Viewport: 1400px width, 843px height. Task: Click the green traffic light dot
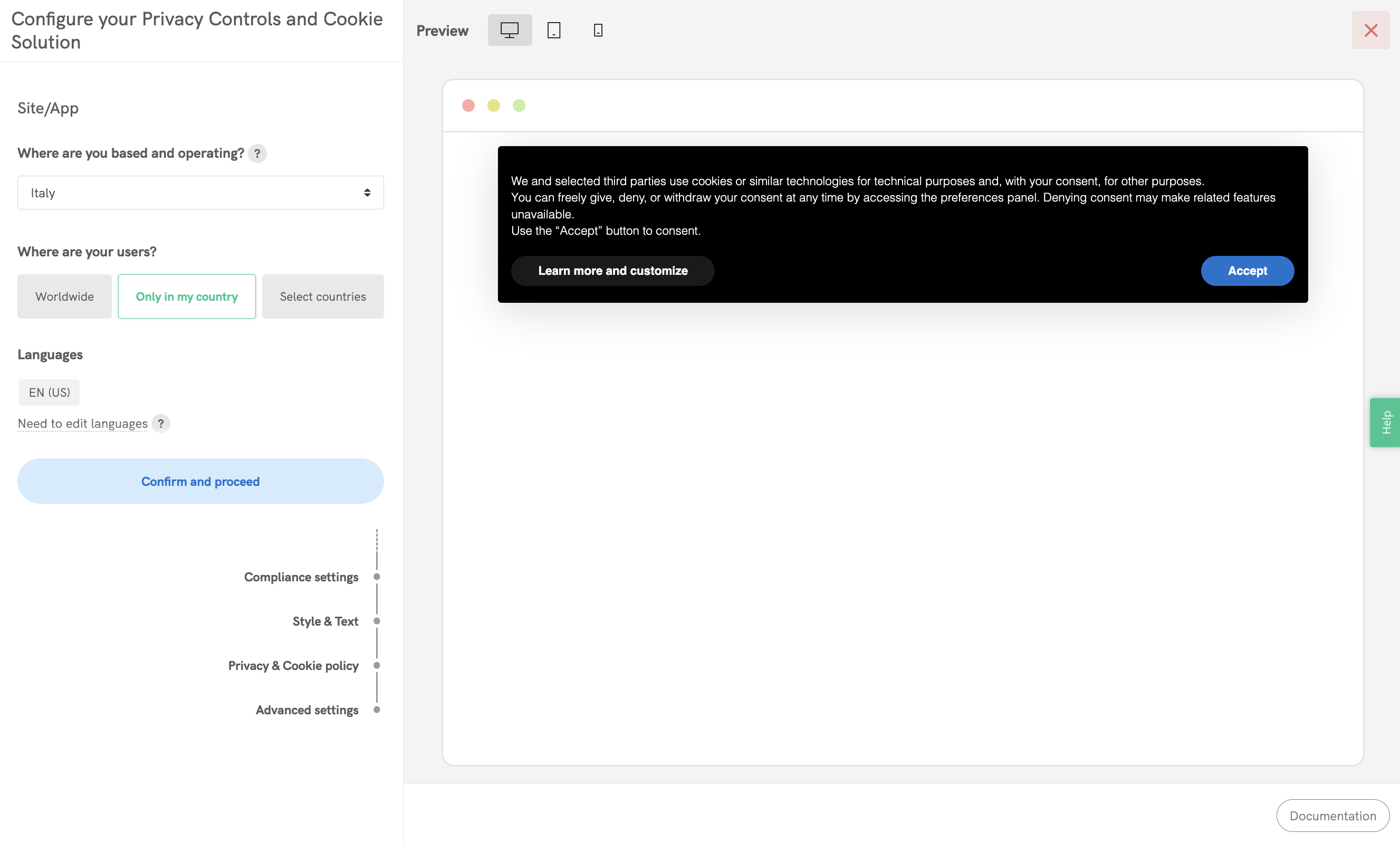coord(519,105)
